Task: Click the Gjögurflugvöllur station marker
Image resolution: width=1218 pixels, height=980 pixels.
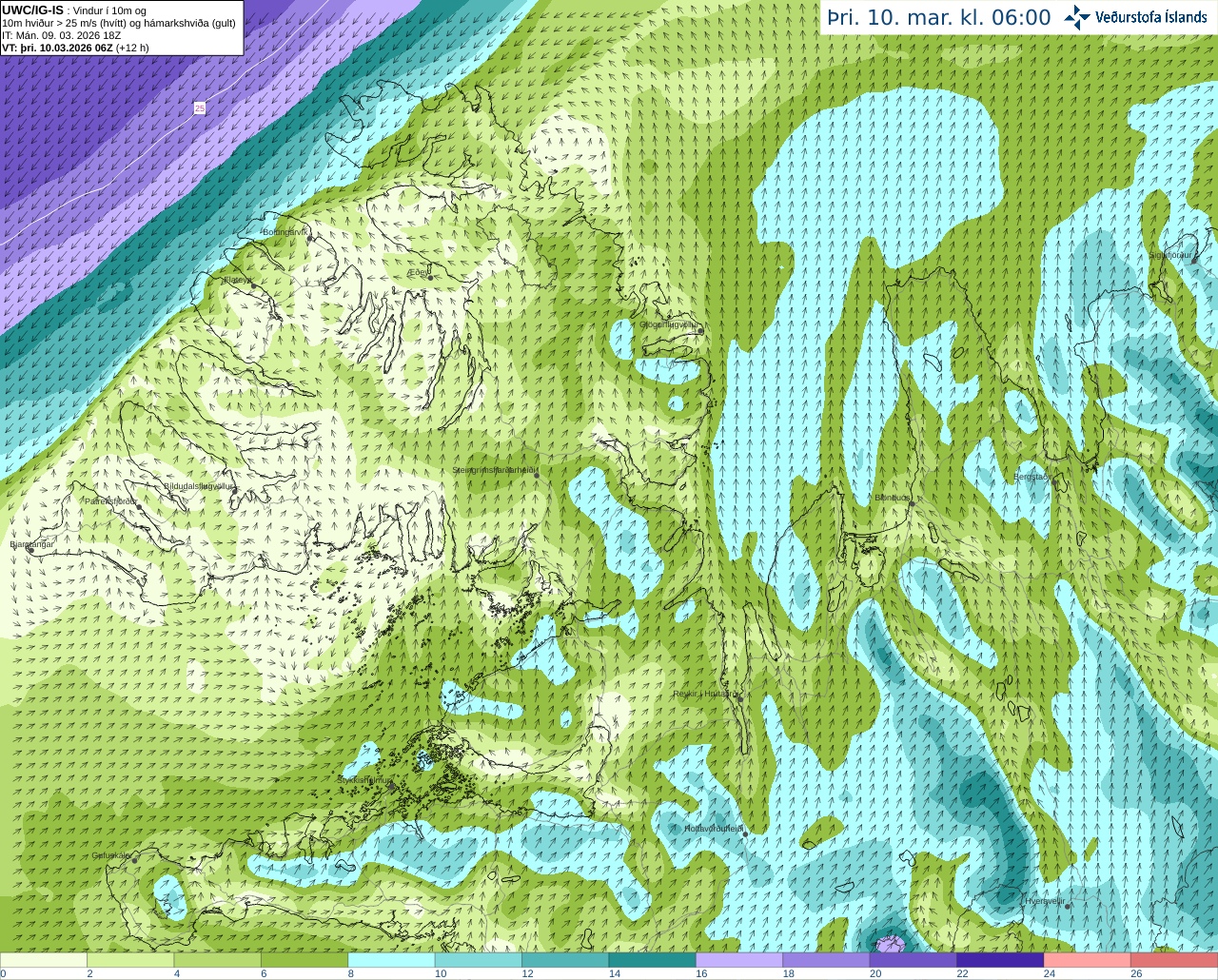Action: (x=699, y=331)
